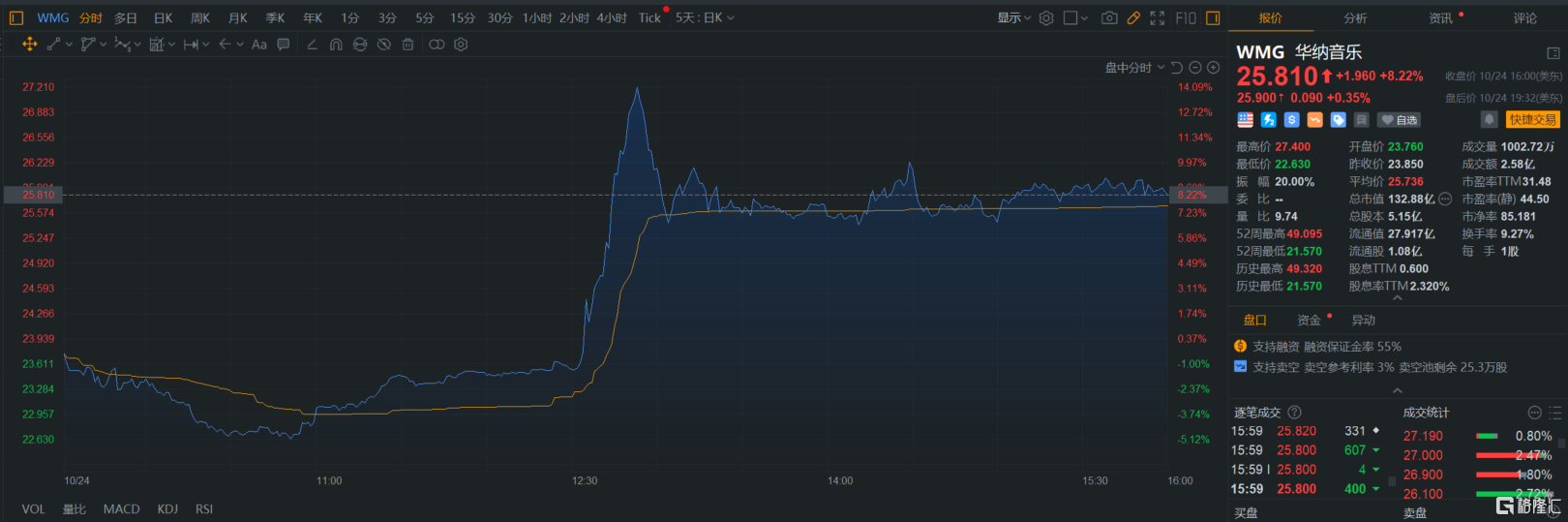Show the VOL indicator
Viewport: 1568px width, 522px height.
pyautogui.click(x=33, y=508)
